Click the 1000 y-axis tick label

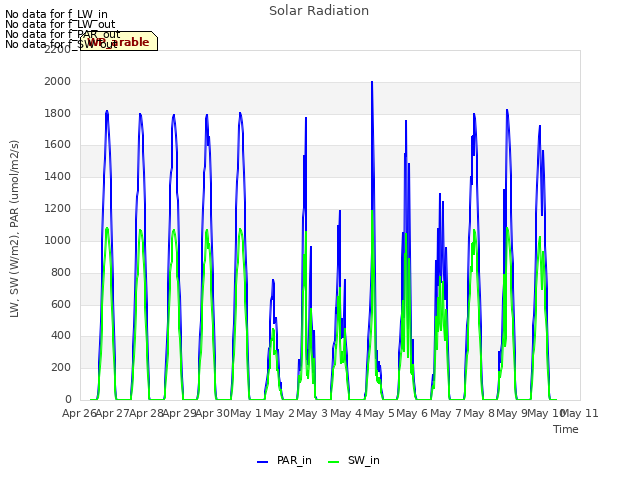pyautogui.click(x=58, y=240)
